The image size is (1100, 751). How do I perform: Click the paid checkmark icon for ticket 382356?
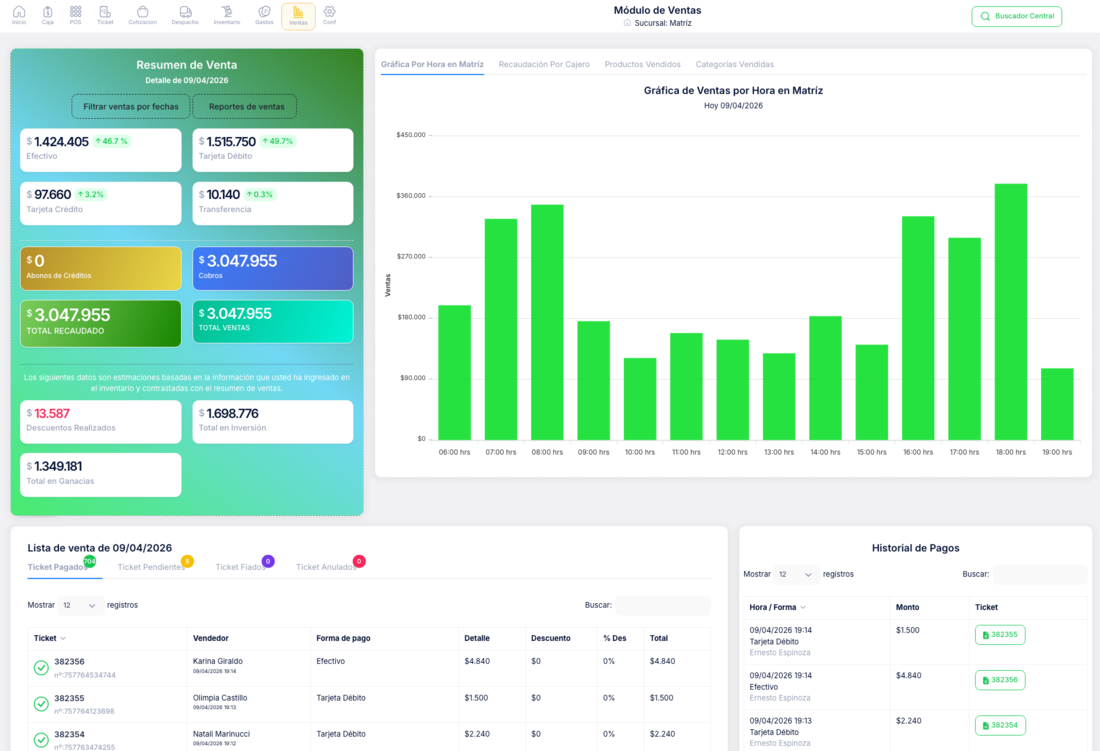[x=41, y=668]
